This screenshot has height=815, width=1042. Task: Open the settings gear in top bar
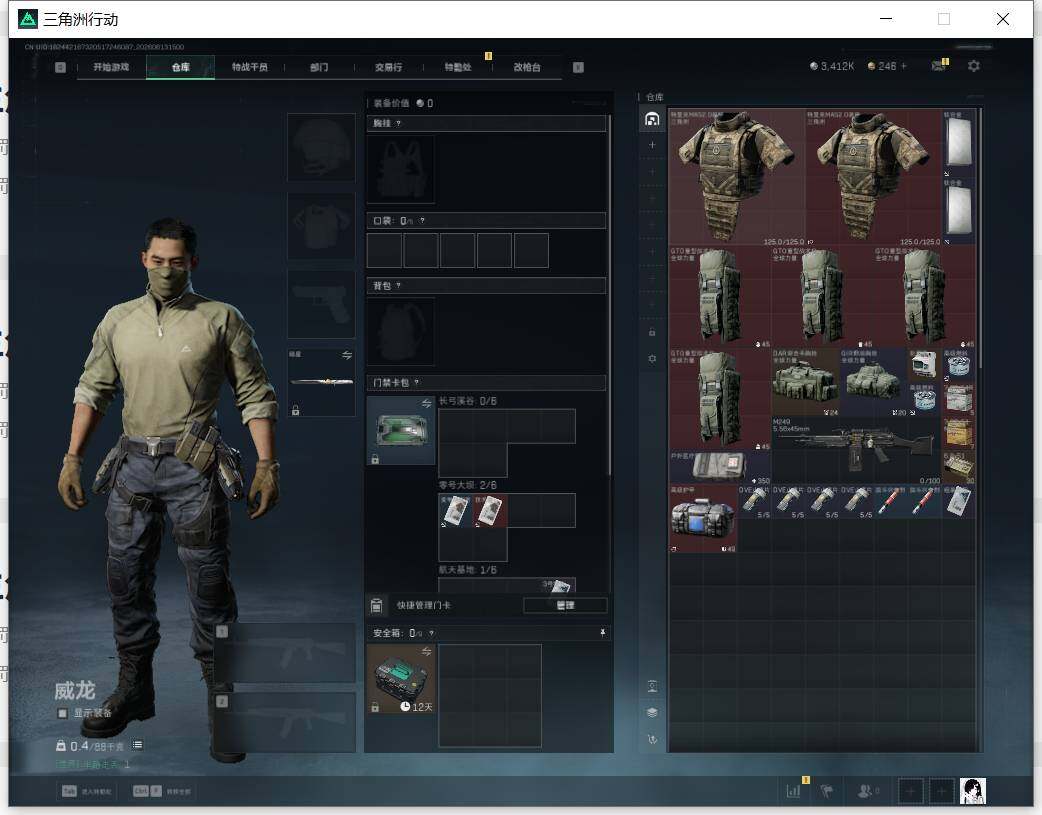coord(974,66)
